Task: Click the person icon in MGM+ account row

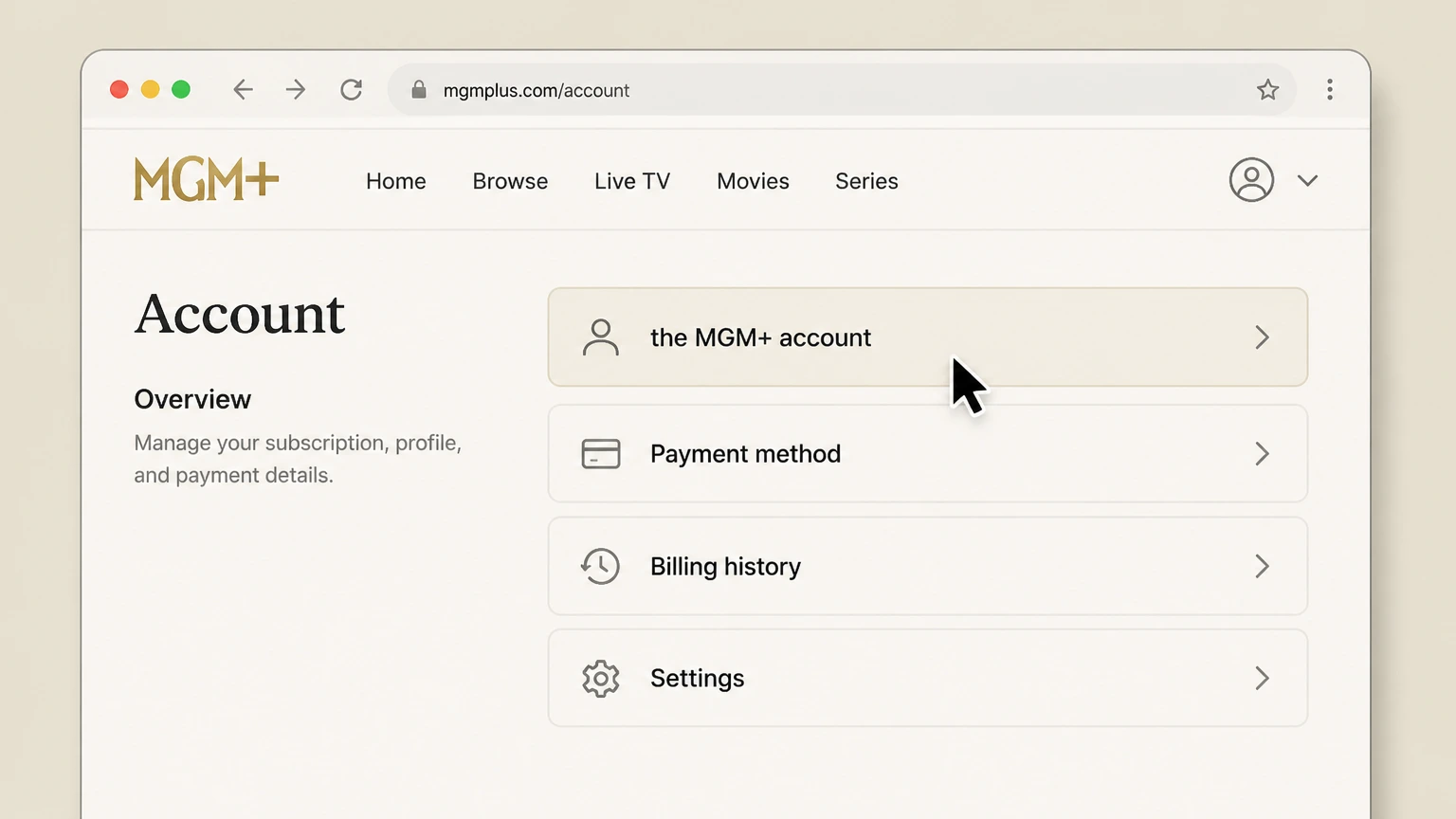Action: tap(600, 337)
